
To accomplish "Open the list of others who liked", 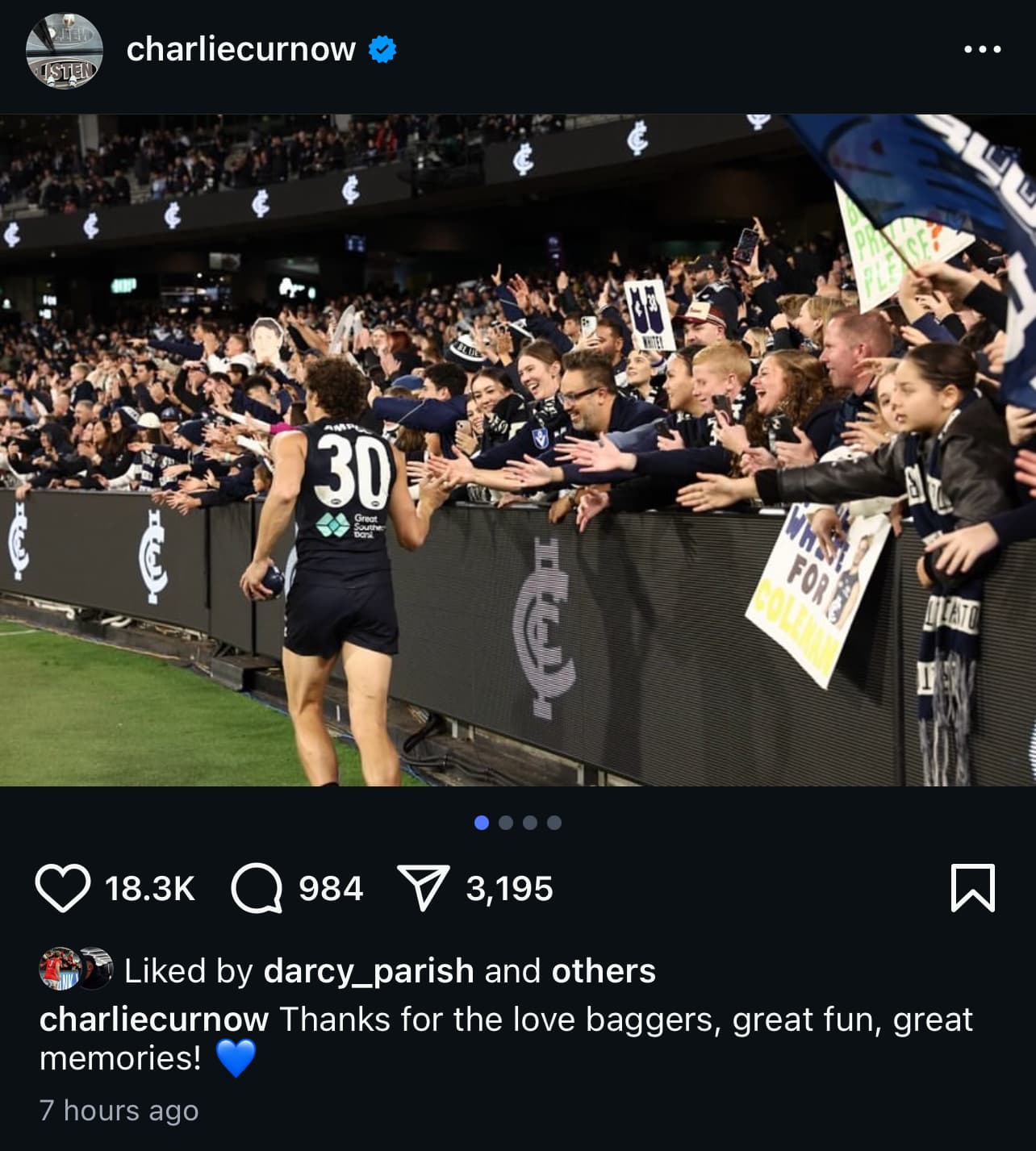I will [604, 970].
